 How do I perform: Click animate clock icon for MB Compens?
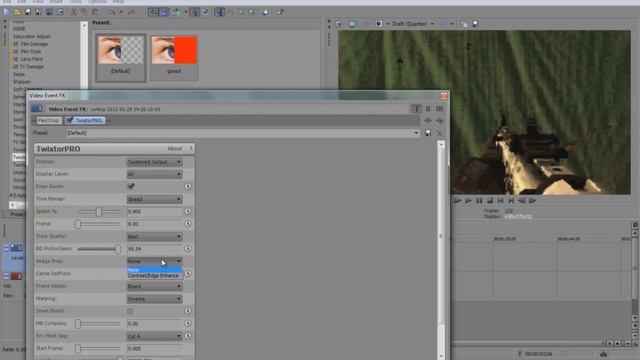187,323
